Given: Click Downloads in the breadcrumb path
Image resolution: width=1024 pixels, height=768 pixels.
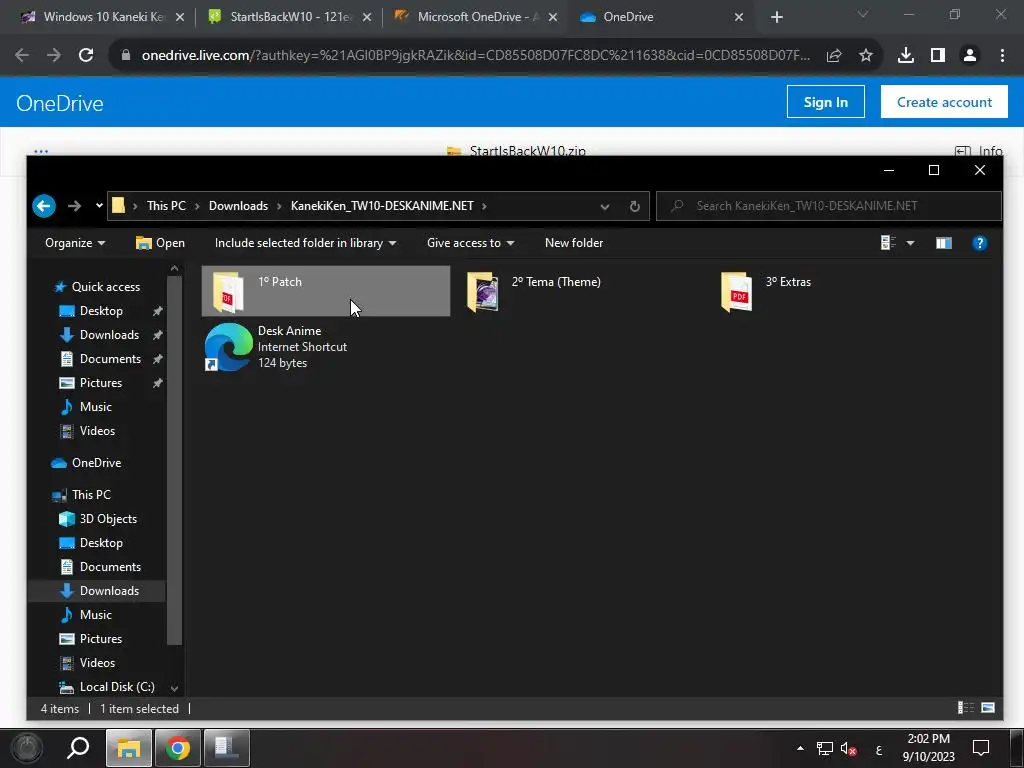Looking at the screenshot, I should 238,206.
